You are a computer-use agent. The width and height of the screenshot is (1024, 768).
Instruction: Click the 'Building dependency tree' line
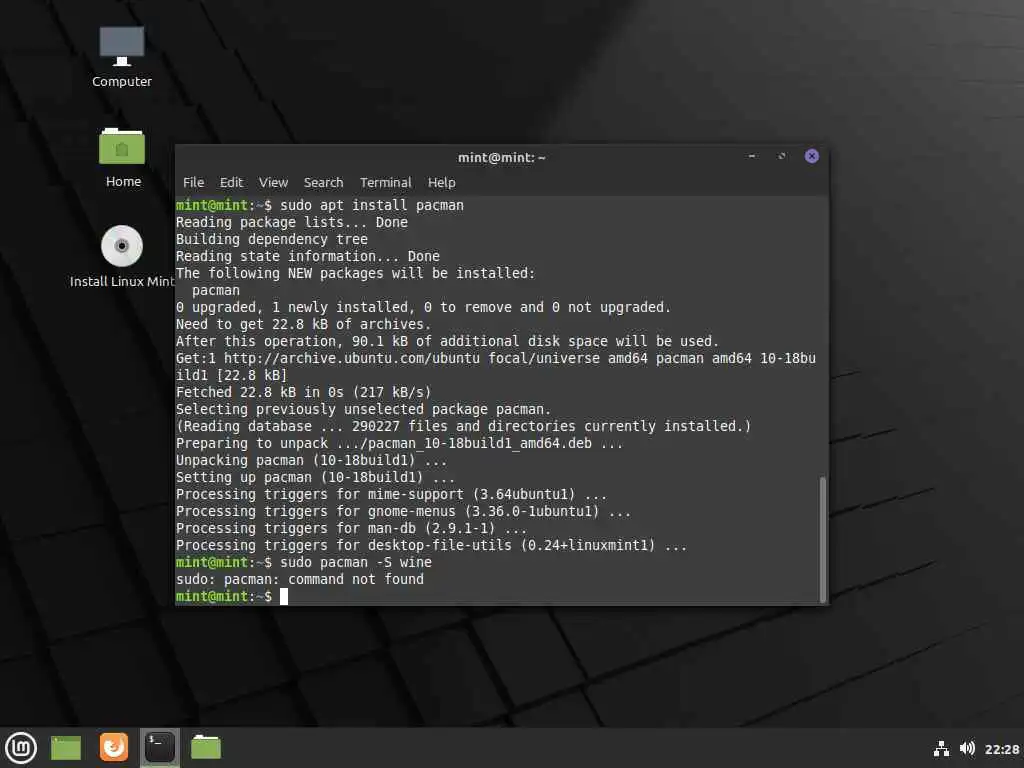point(272,239)
